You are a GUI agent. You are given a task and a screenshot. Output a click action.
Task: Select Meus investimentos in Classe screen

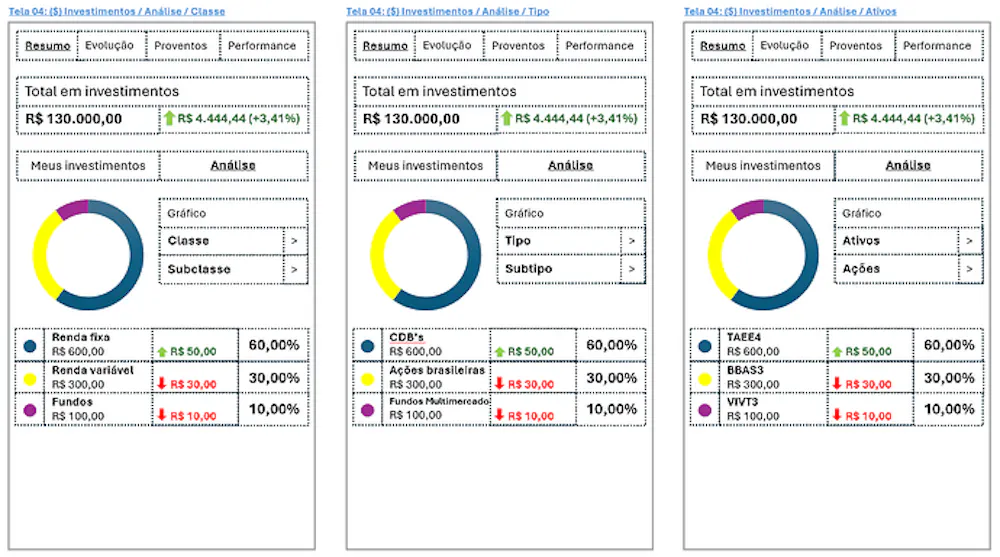(x=88, y=166)
